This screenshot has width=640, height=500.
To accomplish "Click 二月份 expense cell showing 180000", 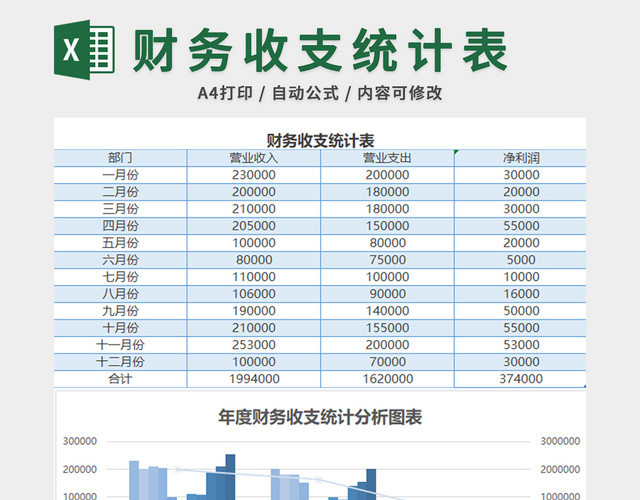I will point(387,192).
